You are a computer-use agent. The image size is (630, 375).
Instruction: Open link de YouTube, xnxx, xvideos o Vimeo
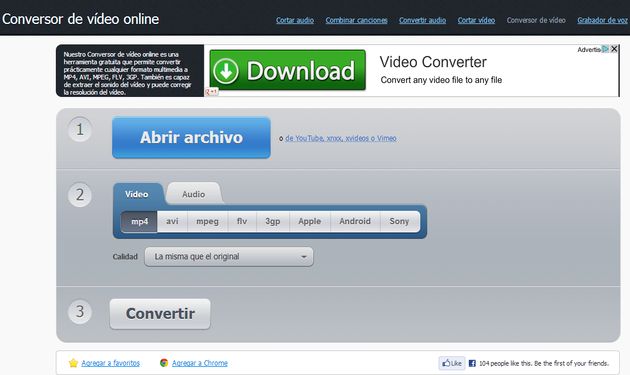(341, 138)
